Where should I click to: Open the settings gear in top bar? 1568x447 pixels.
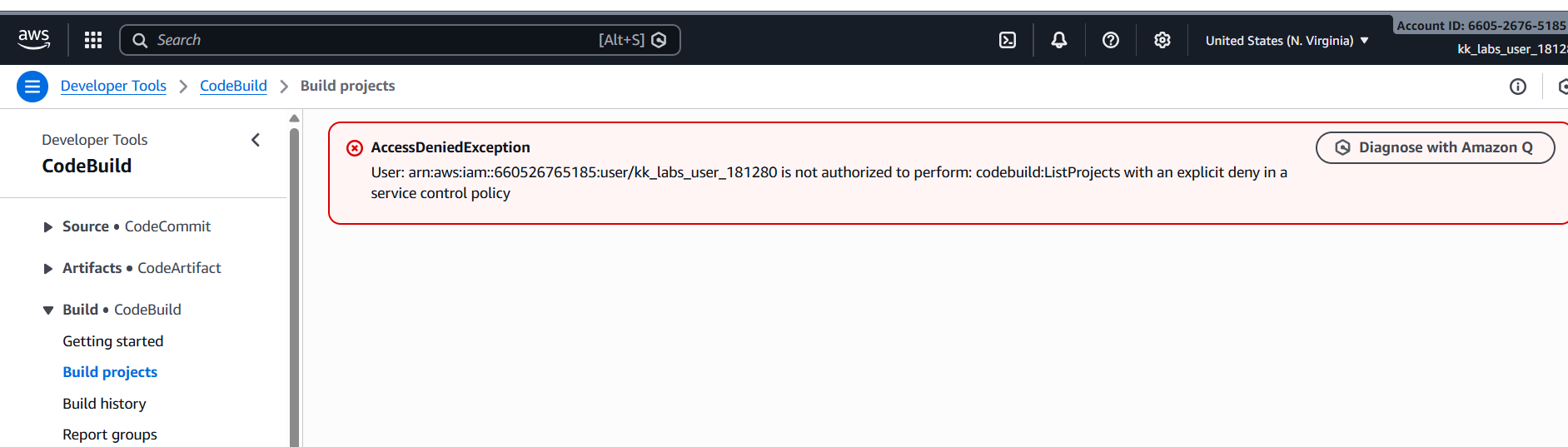(1162, 40)
